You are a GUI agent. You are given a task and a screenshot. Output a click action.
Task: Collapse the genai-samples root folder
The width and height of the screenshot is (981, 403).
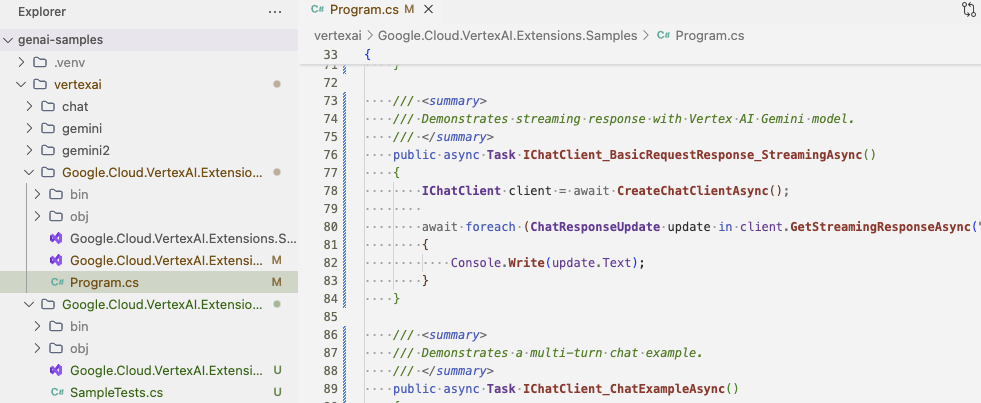(x=9, y=40)
